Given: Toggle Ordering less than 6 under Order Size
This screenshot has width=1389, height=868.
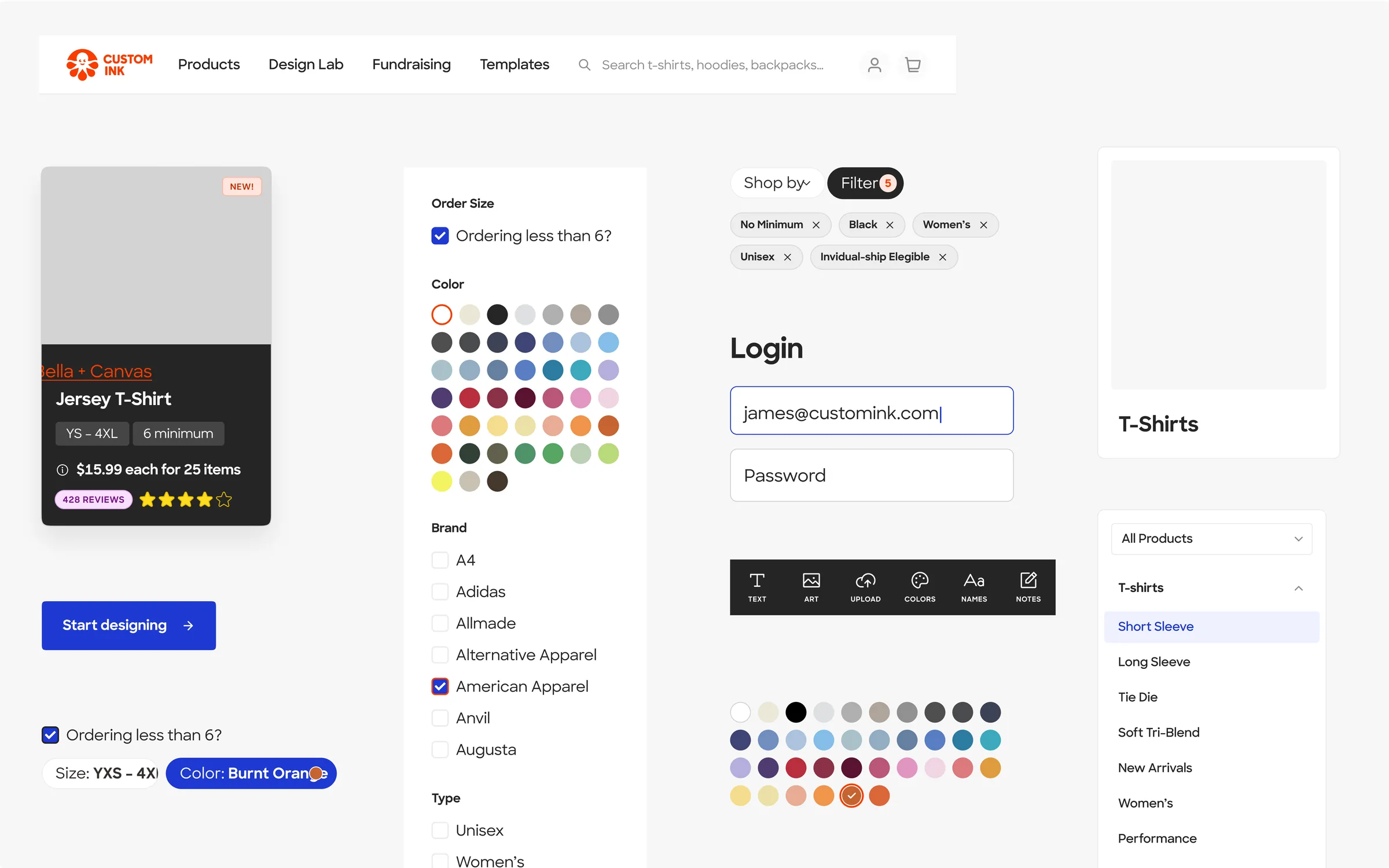Looking at the screenshot, I should [x=440, y=236].
